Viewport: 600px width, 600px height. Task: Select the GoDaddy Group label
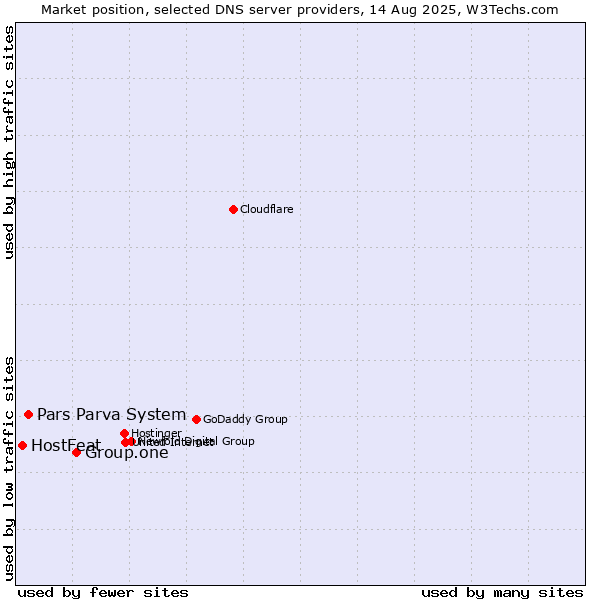(245, 419)
